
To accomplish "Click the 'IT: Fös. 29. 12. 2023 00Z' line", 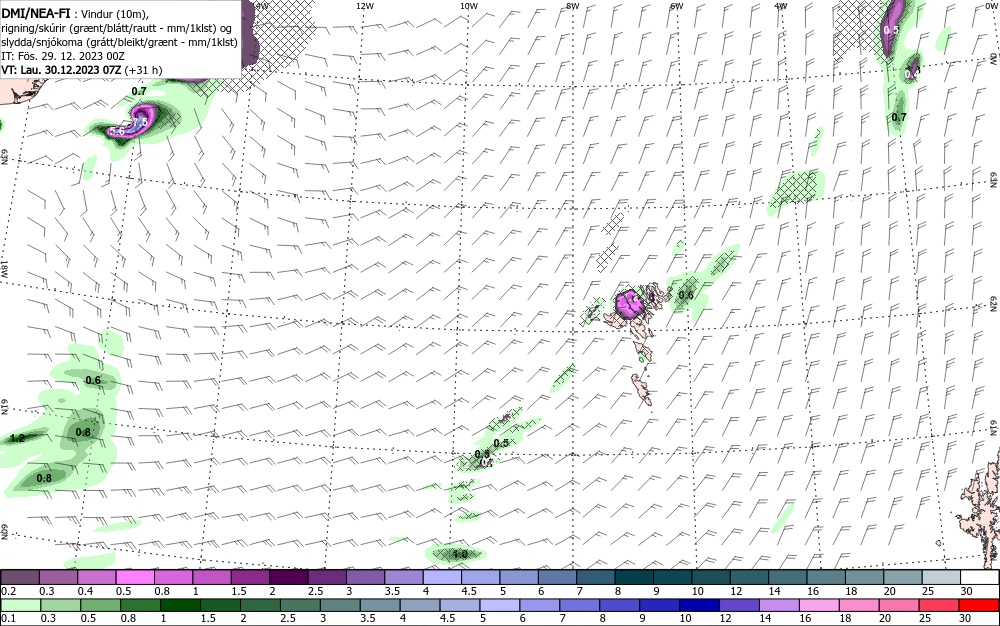I will (x=63, y=56).
